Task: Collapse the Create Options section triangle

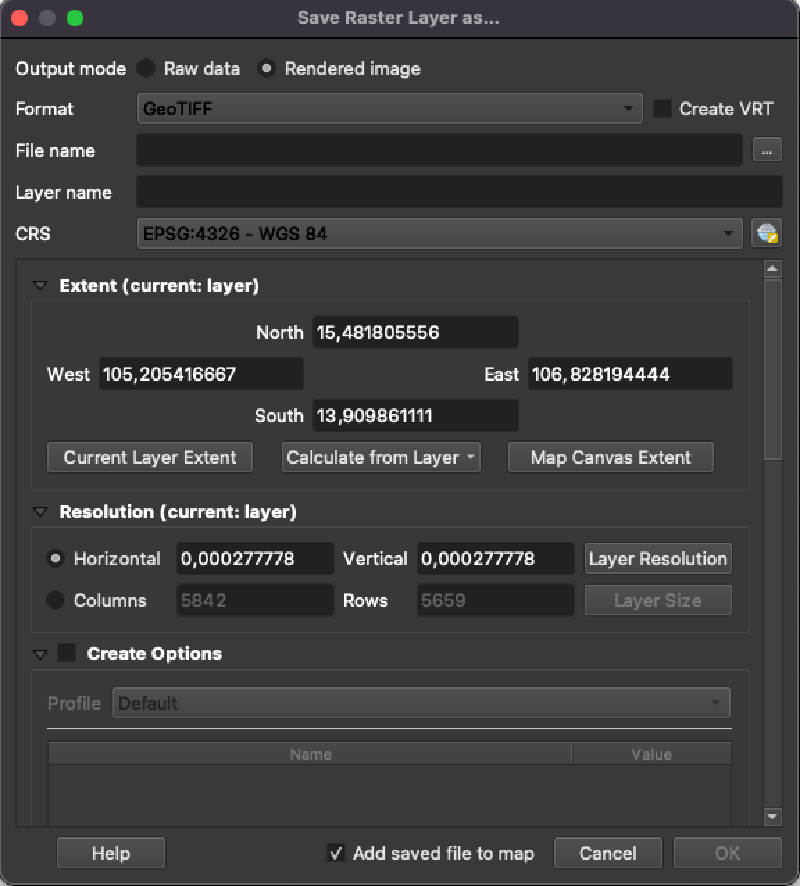Action: click(x=40, y=654)
